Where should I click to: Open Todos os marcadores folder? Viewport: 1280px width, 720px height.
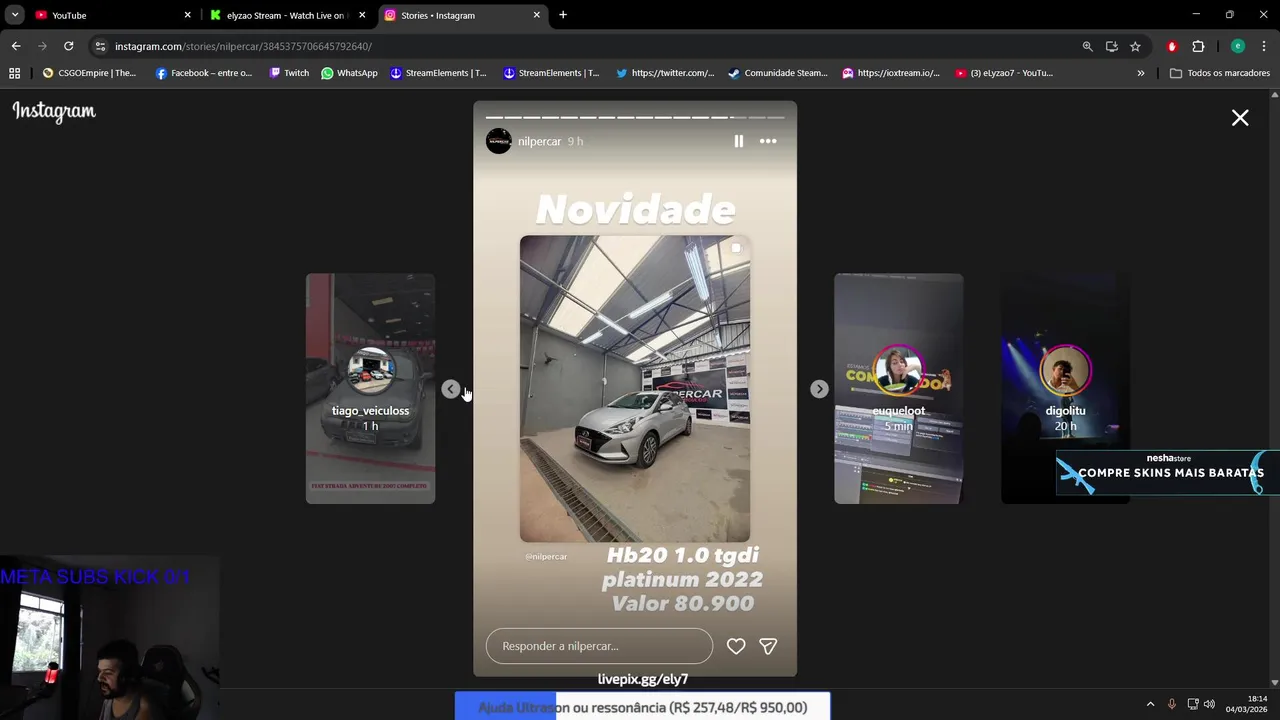(1219, 73)
